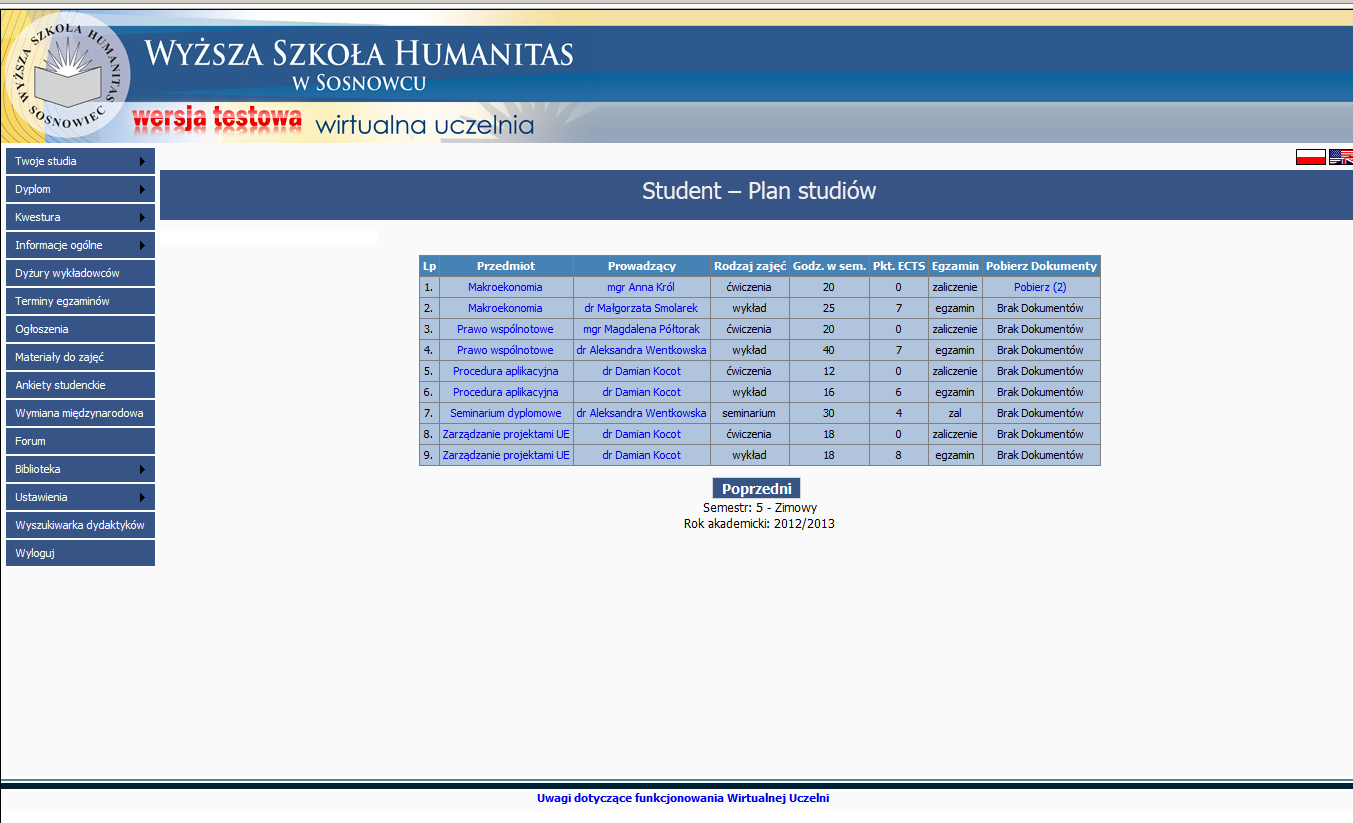Viewport: 1353px width, 823px height.
Task: Open Terminy egzaminów menu item
Action: tap(80, 301)
